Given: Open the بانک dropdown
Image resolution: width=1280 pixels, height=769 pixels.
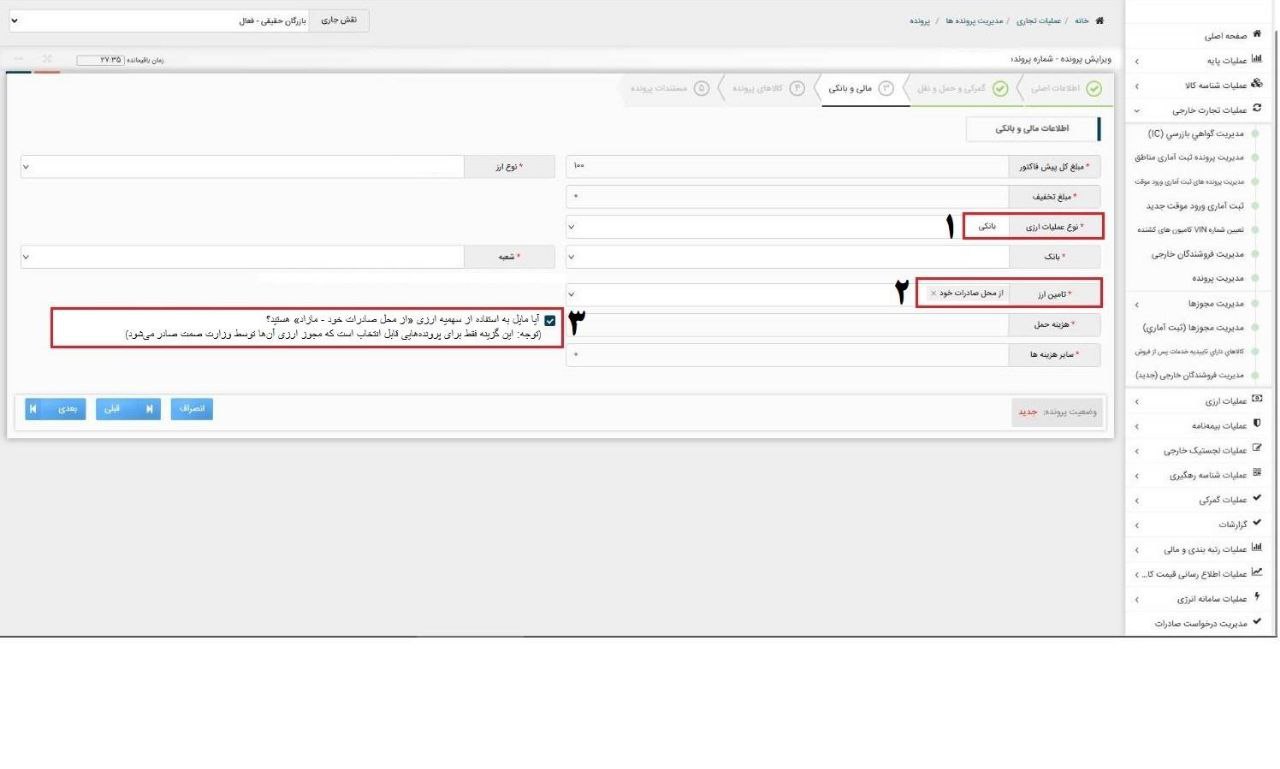Looking at the screenshot, I should click(x=785, y=257).
